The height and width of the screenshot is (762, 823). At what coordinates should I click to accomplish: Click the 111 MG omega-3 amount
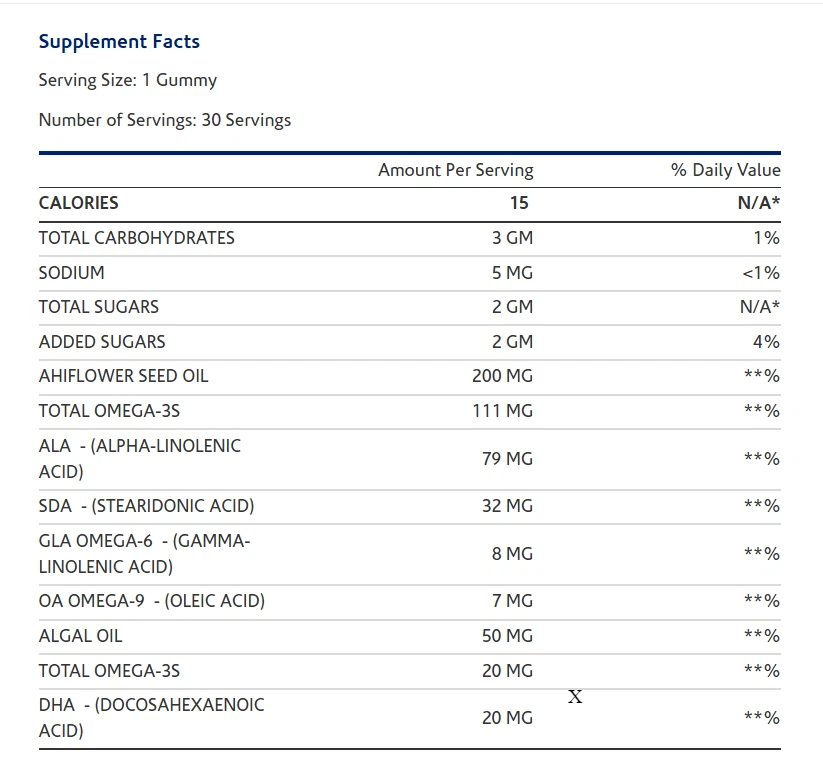point(502,411)
